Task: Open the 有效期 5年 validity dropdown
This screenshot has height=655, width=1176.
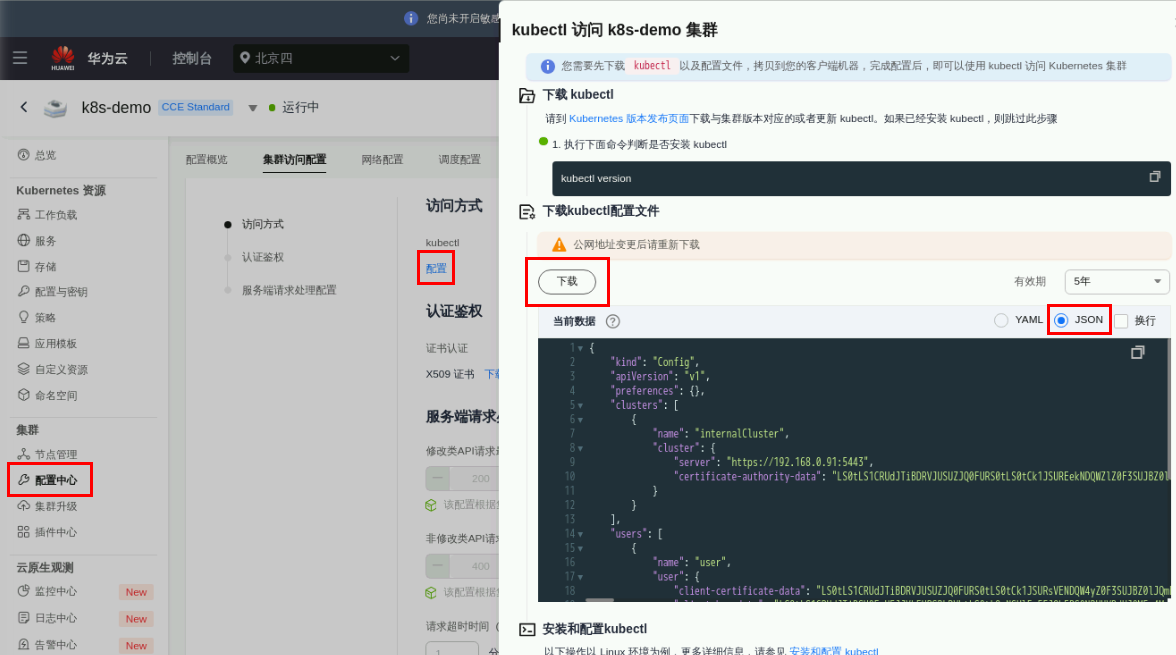Action: [x=1117, y=281]
